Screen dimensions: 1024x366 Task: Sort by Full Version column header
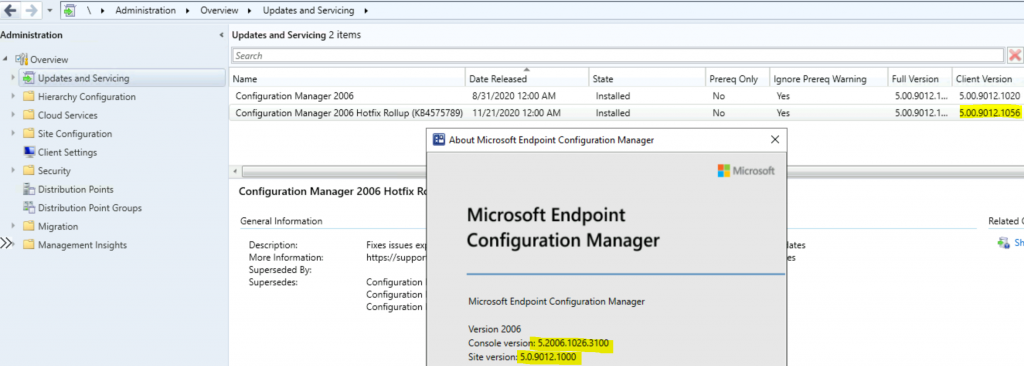[920, 79]
